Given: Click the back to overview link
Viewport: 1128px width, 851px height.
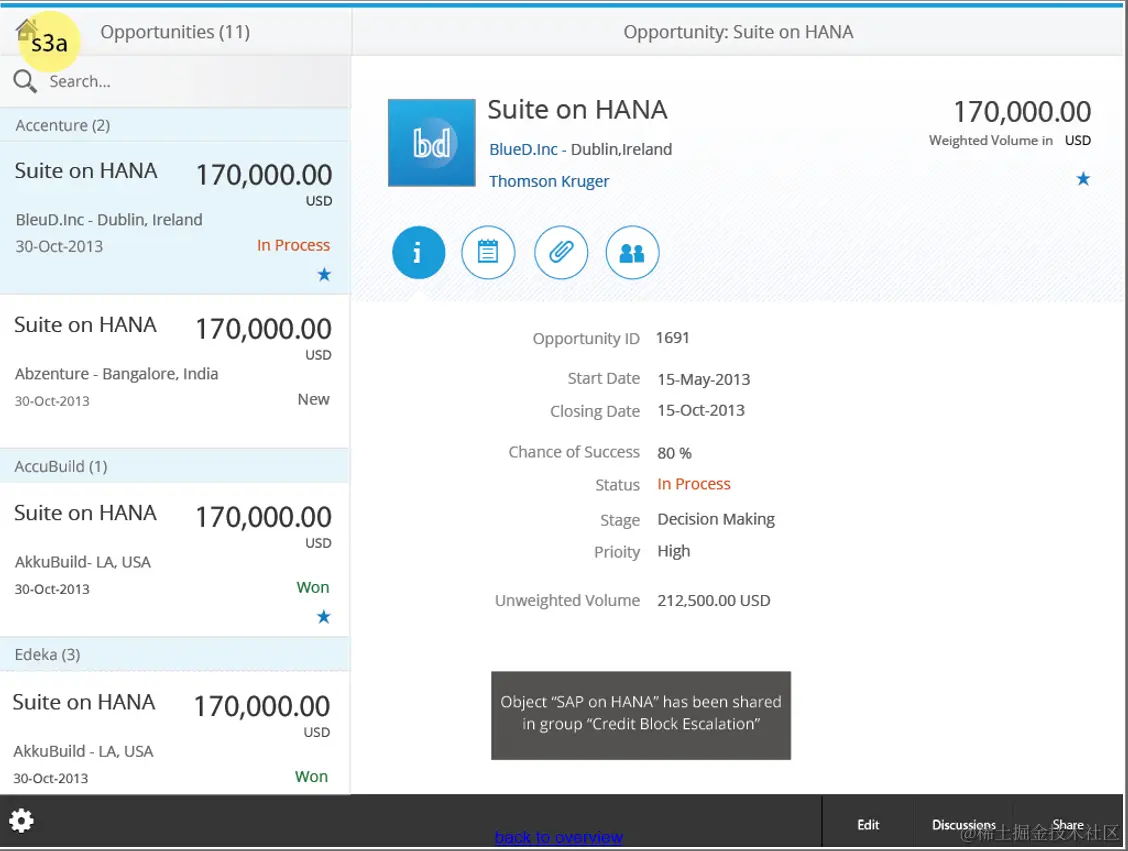Looking at the screenshot, I should [558, 837].
